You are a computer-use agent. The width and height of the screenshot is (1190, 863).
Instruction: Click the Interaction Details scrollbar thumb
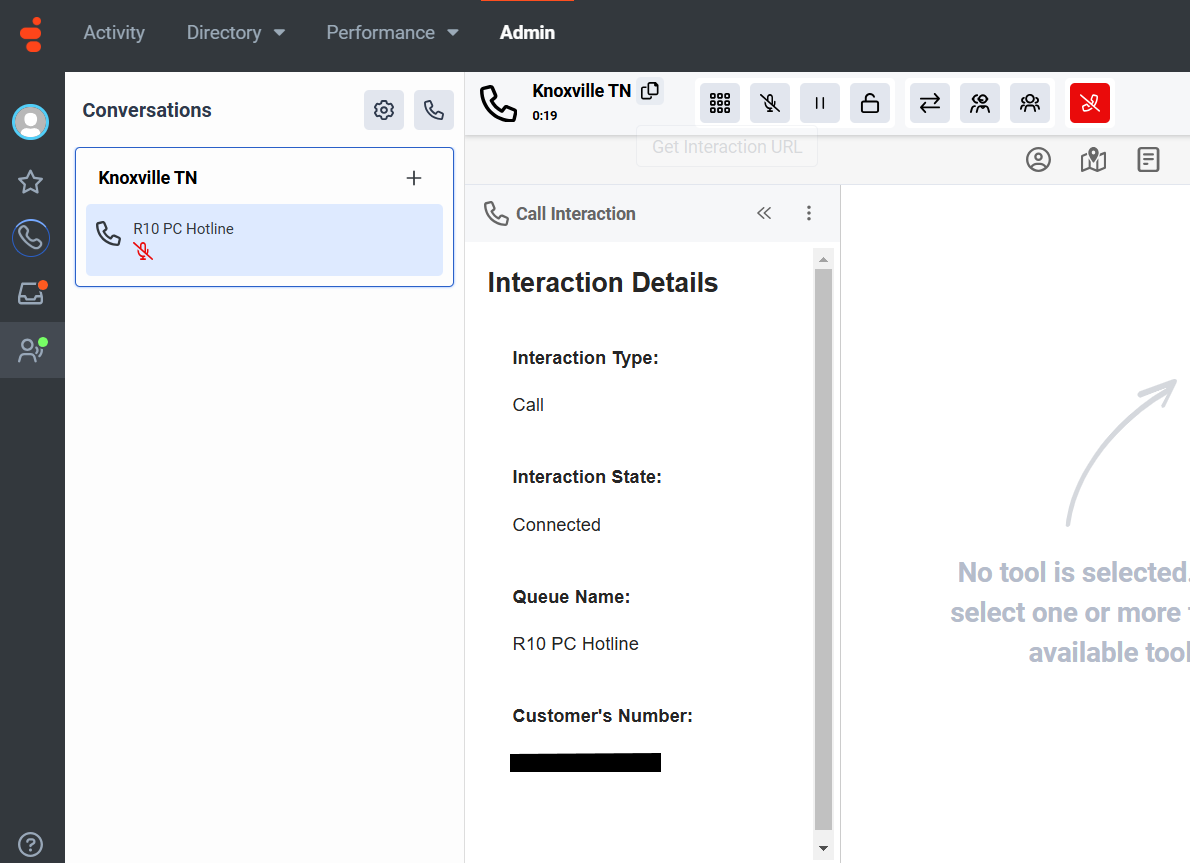pos(823,550)
